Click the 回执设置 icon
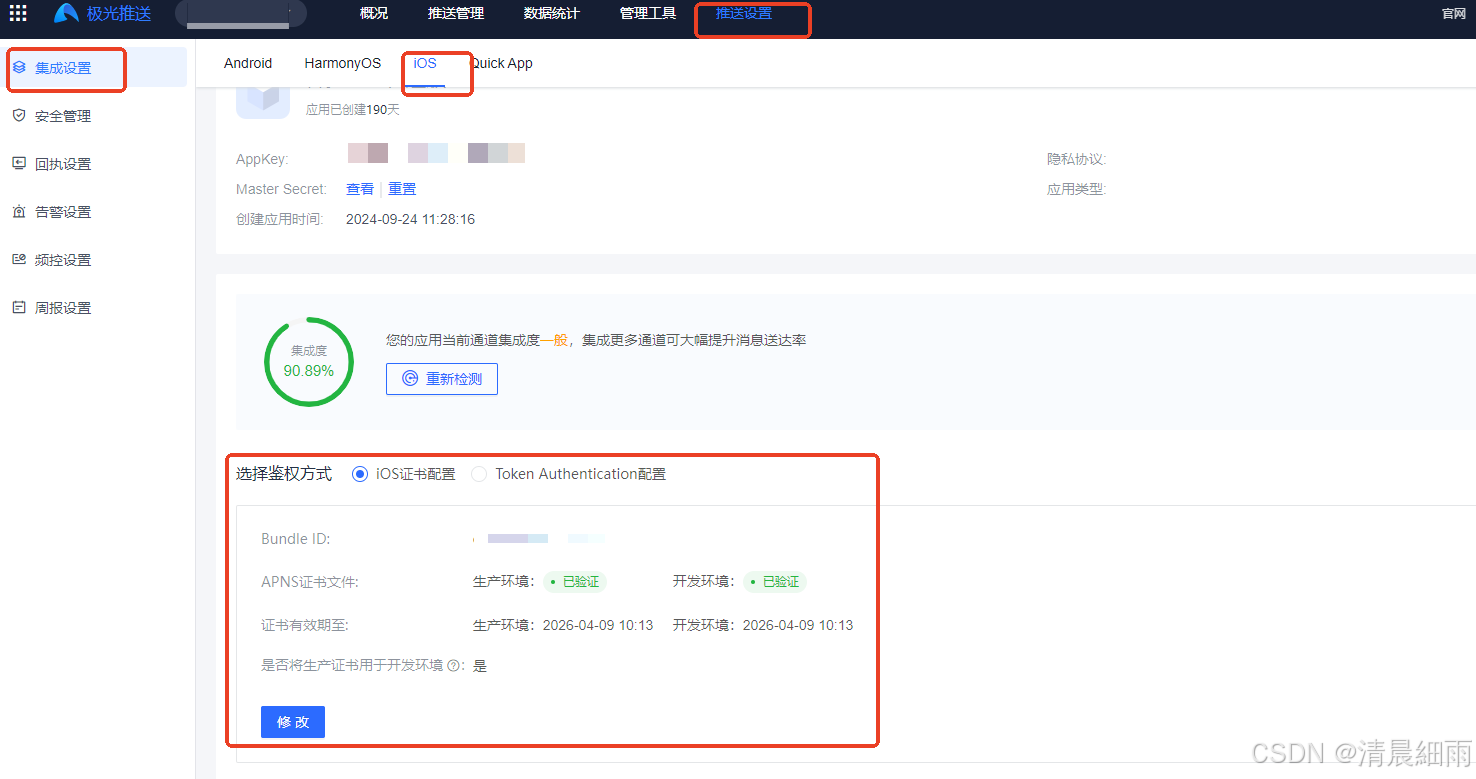This screenshot has width=1476, height=779. click(x=19, y=164)
